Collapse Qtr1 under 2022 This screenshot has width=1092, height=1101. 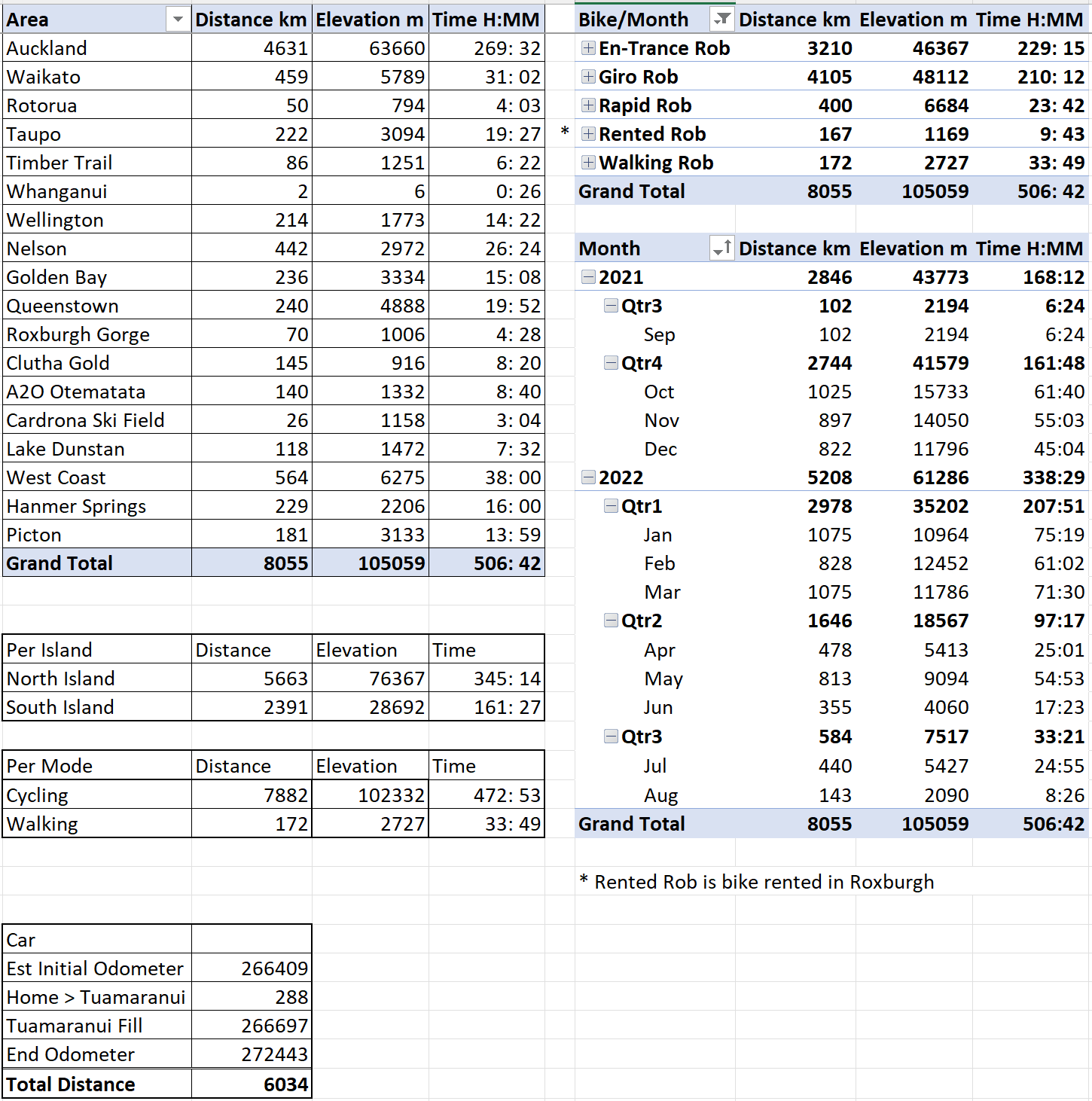[611, 506]
